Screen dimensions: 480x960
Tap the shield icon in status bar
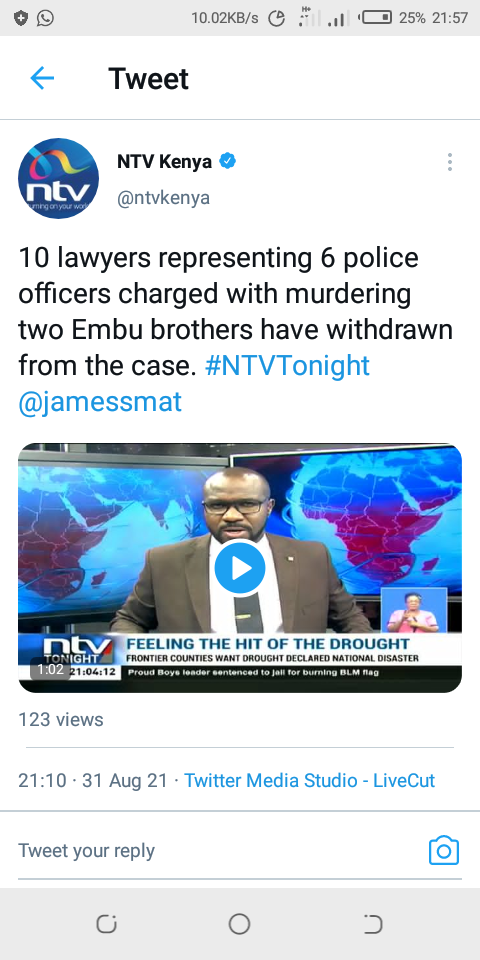[x=21, y=18]
